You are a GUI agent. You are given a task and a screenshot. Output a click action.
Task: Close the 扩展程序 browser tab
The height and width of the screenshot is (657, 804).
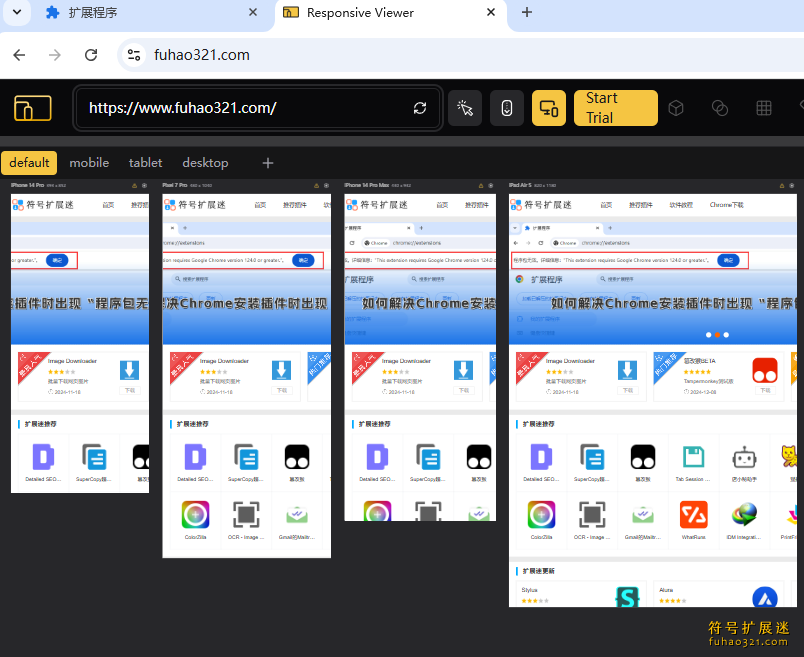coord(253,12)
